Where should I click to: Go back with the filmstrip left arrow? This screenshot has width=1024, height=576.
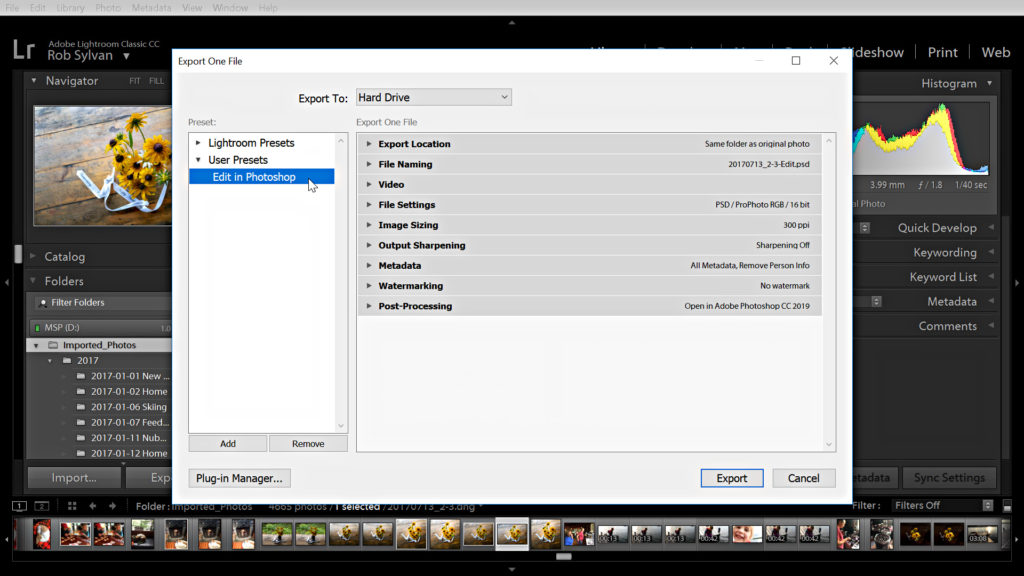click(x=93, y=506)
